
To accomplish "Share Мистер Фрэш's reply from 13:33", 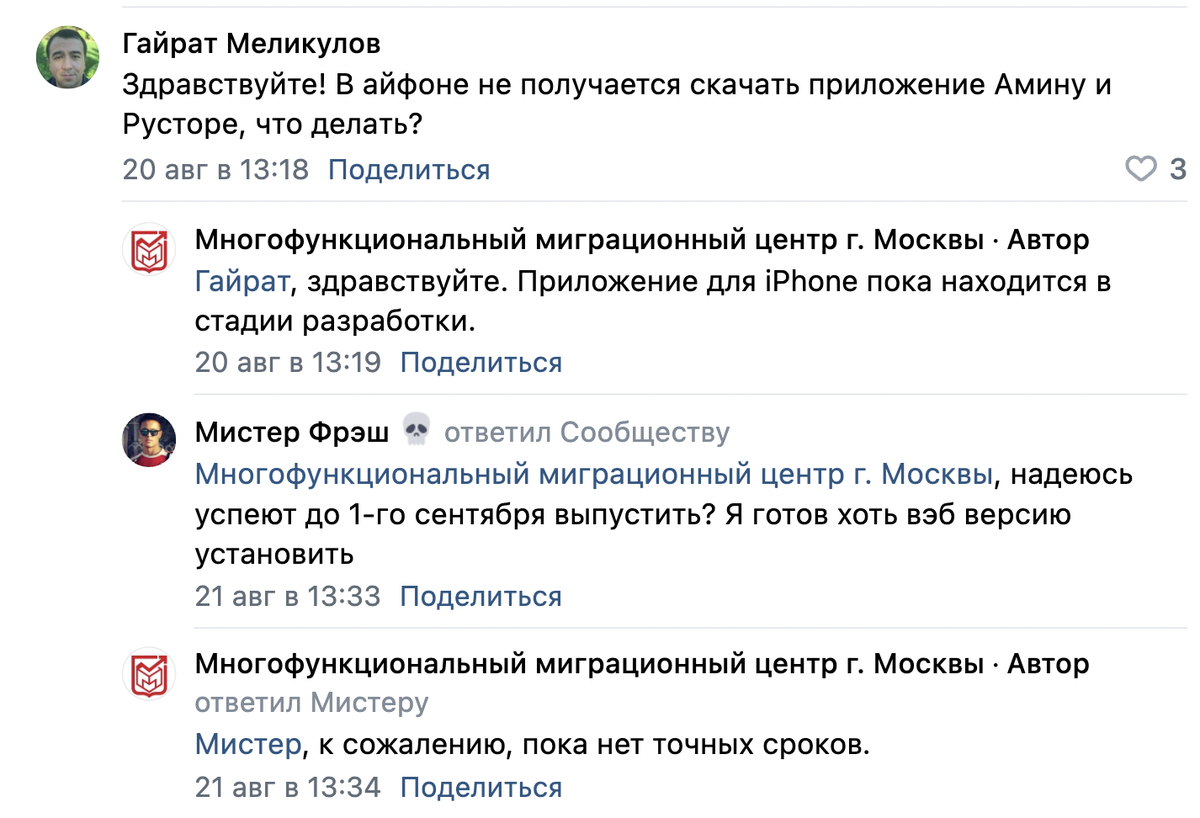I will [x=481, y=597].
